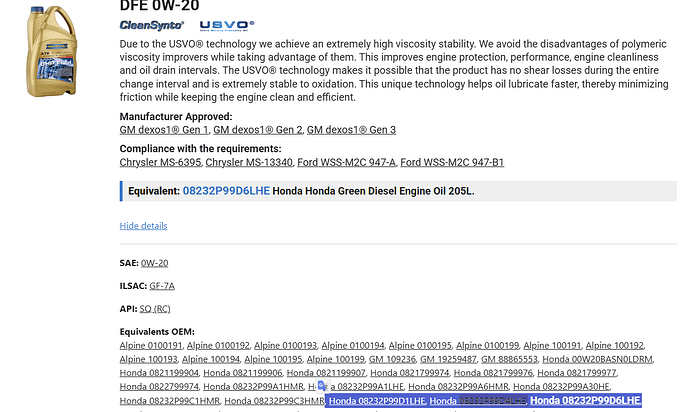The image size is (690, 412).
Task: Open the Alpine 100194 equivalent link
Action: [211, 359]
